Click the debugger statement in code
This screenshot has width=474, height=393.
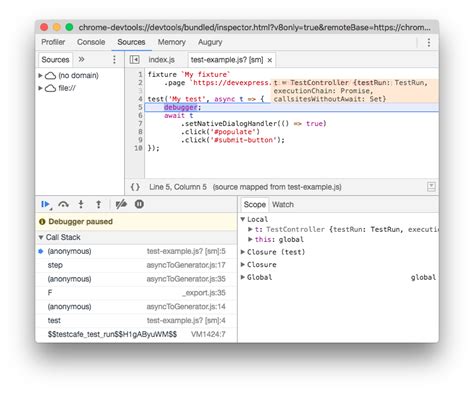pos(182,107)
